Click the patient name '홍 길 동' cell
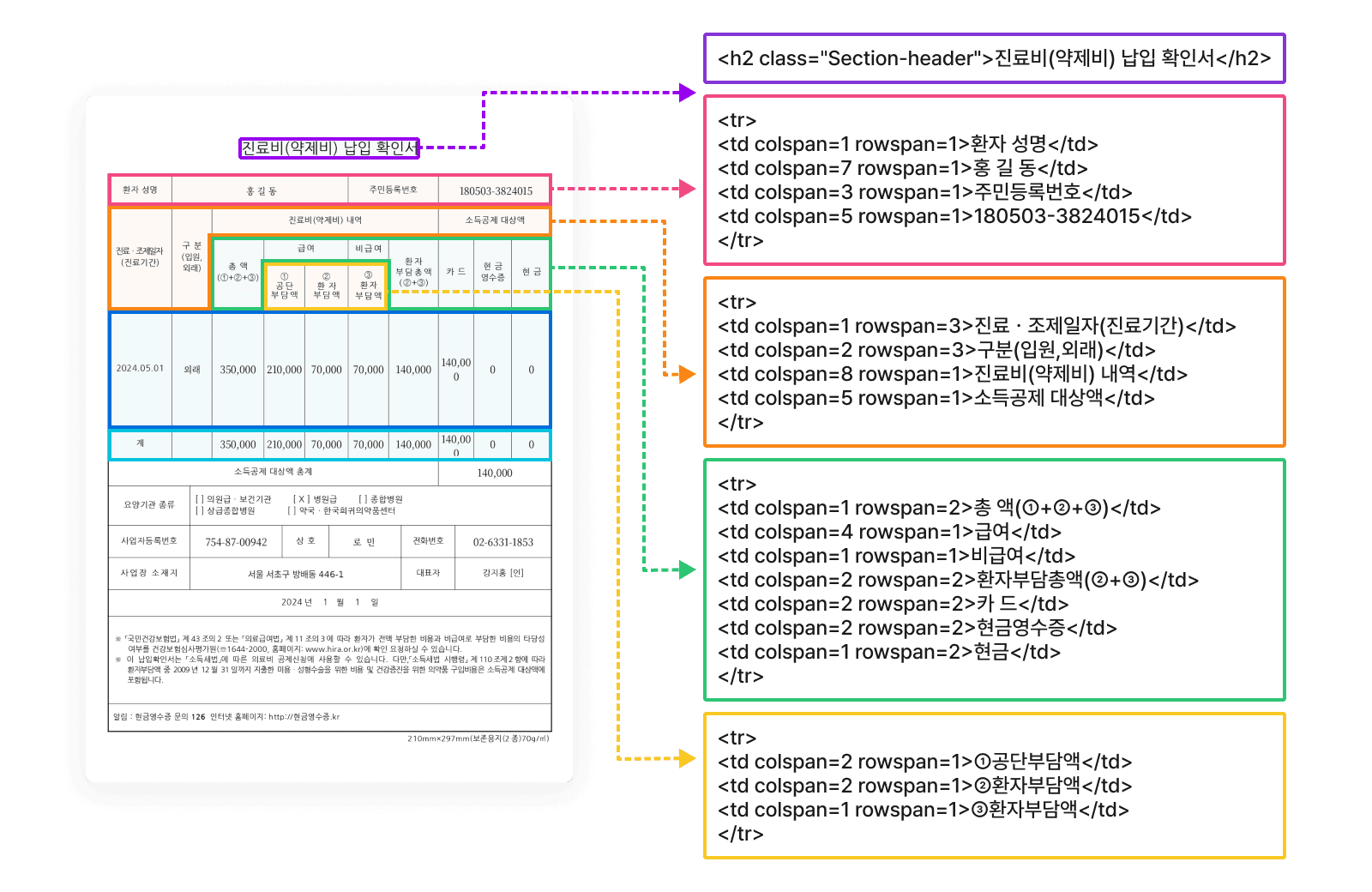Screen dimensions: 1372x892 [x=261, y=191]
